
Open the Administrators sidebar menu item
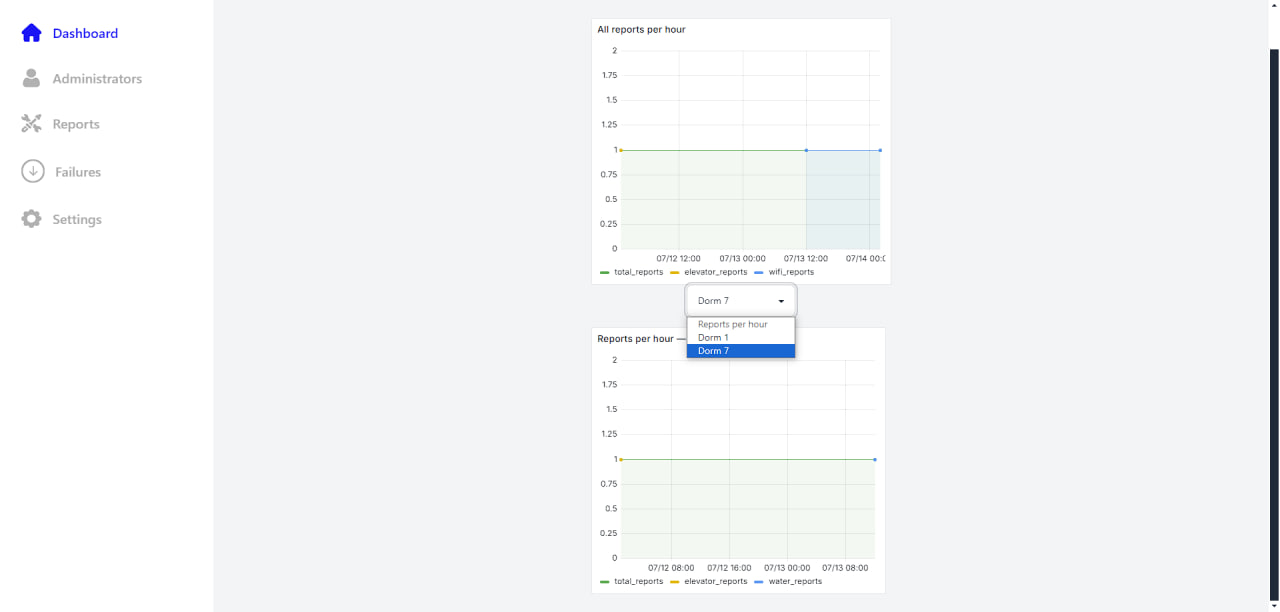coord(97,79)
